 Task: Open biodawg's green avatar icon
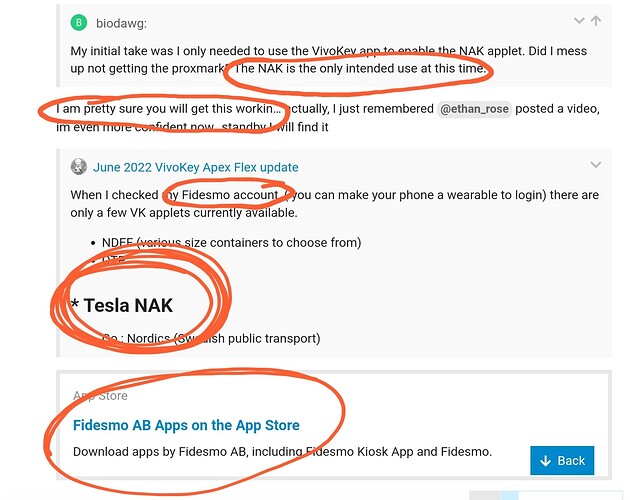[79, 23]
